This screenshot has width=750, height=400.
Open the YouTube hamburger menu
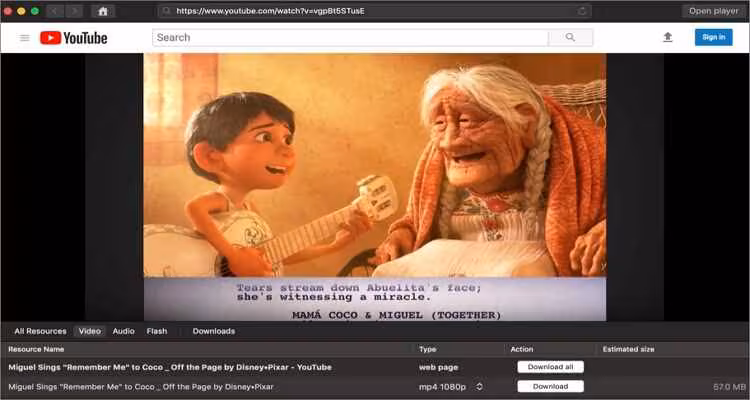pyautogui.click(x=24, y=38)
